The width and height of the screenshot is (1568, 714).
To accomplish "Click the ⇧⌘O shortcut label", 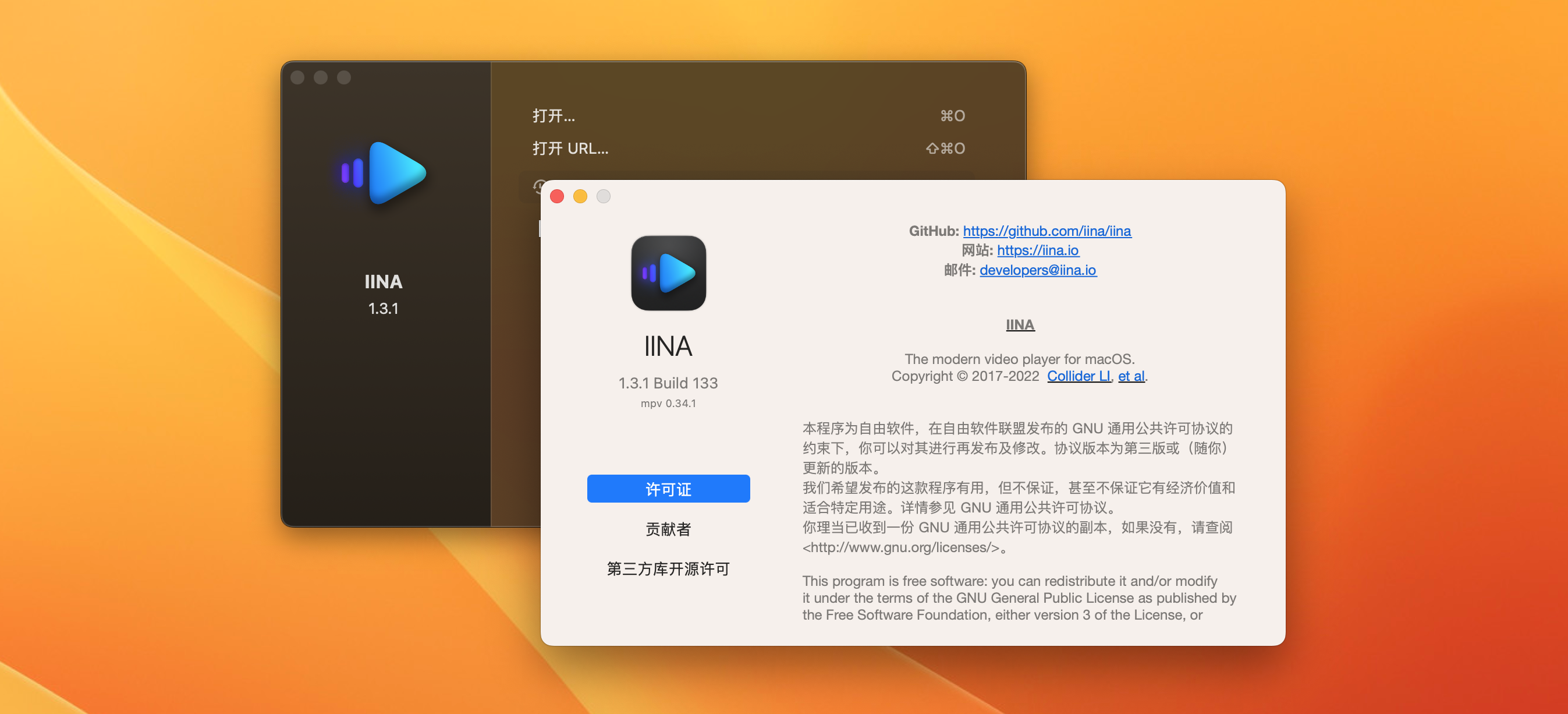I will [945, 148].
